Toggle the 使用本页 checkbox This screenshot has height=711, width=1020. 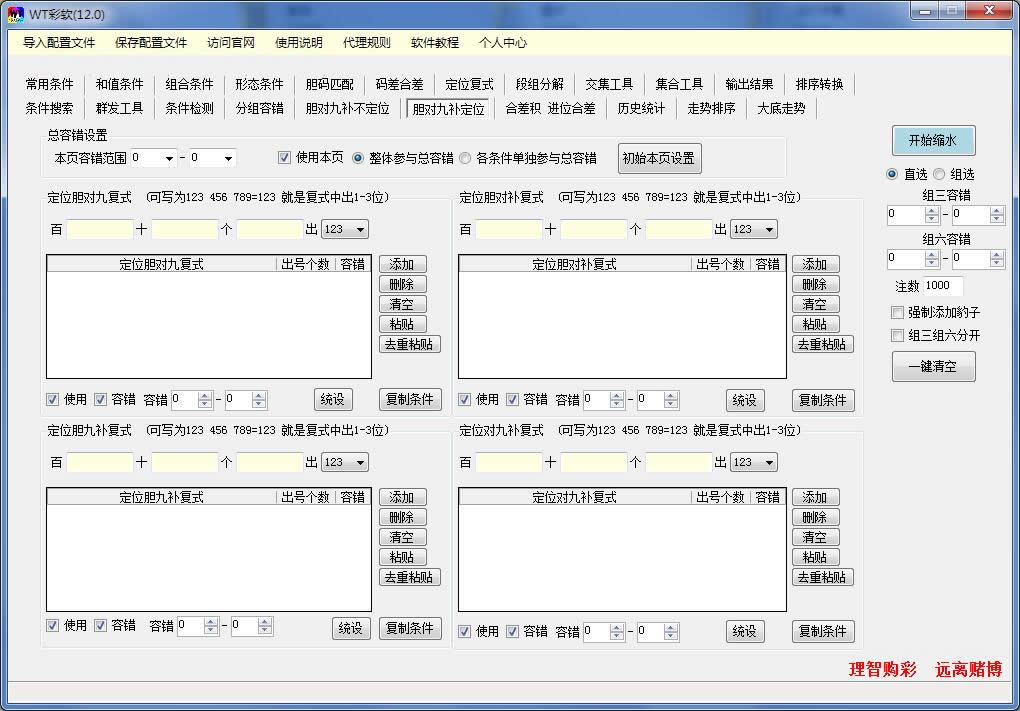(x=285, y=157)
